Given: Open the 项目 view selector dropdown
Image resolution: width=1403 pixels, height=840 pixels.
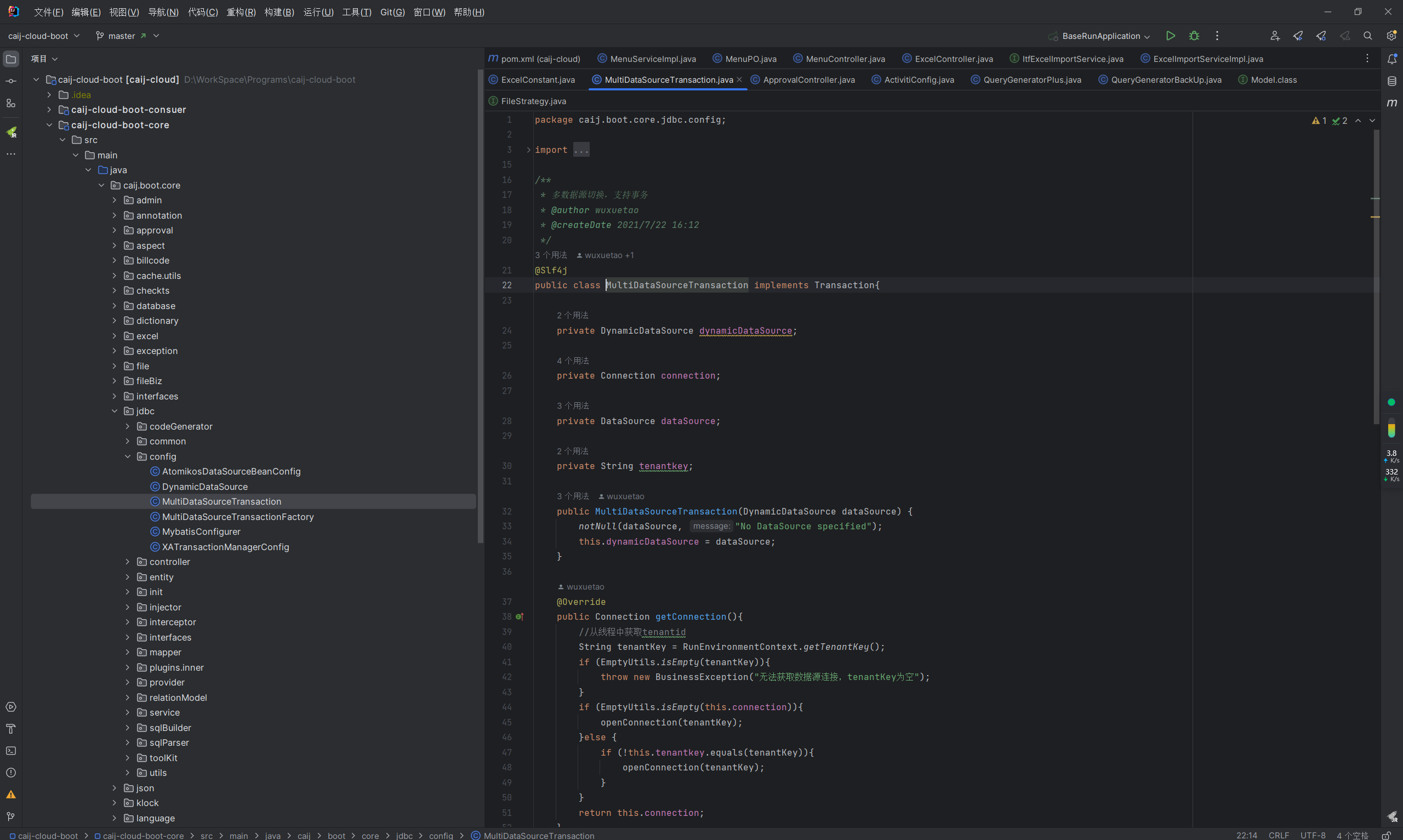Looking at the screenshot, I should tap(44, 59).
